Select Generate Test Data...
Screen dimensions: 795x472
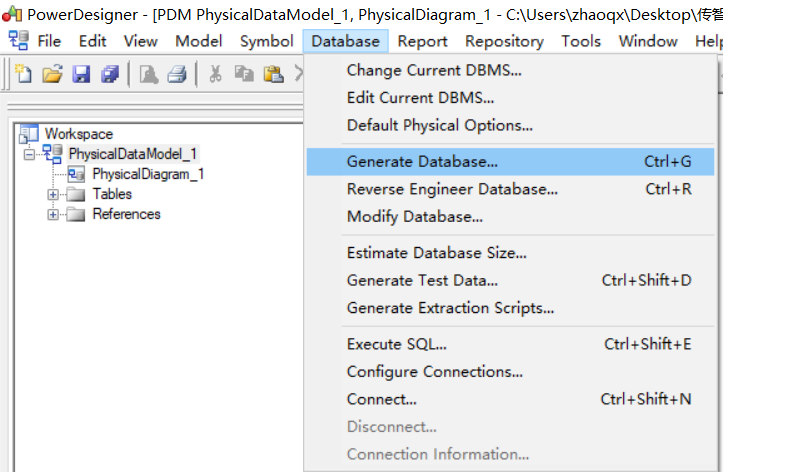pos(511,280)
